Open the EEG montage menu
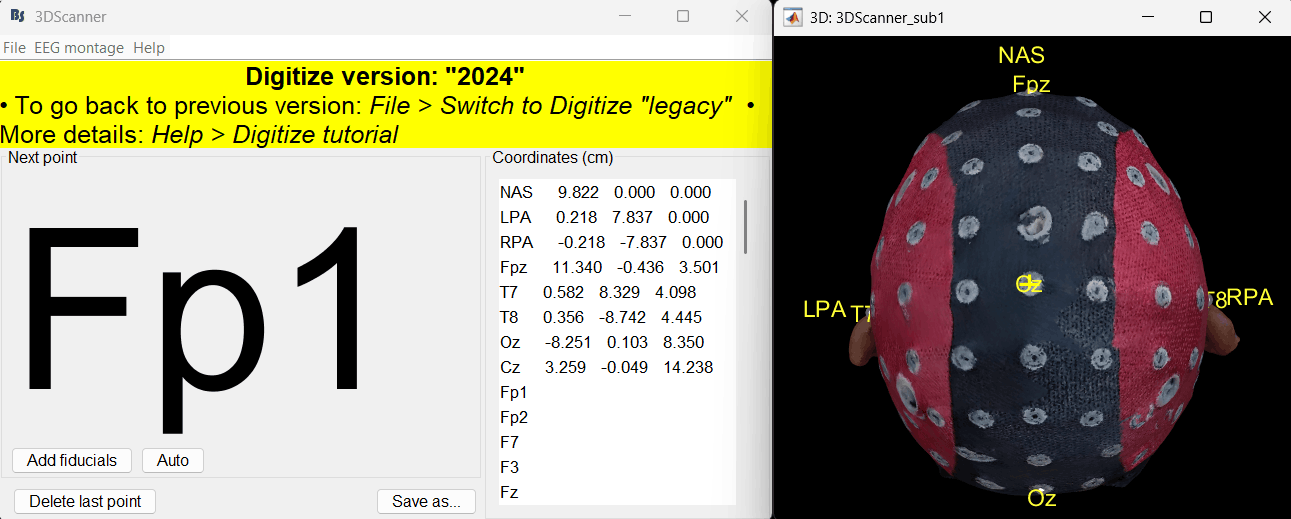 [x=79, y=48]
